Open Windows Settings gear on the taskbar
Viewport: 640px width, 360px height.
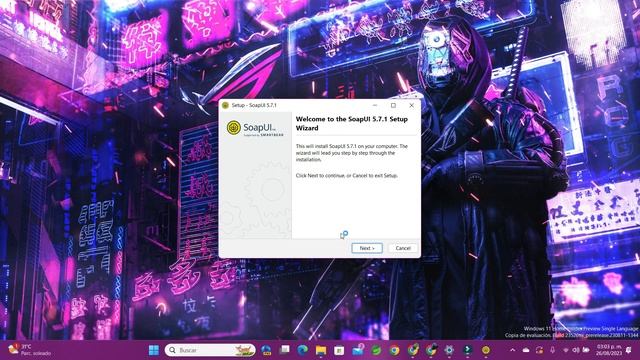pos(449,350)
